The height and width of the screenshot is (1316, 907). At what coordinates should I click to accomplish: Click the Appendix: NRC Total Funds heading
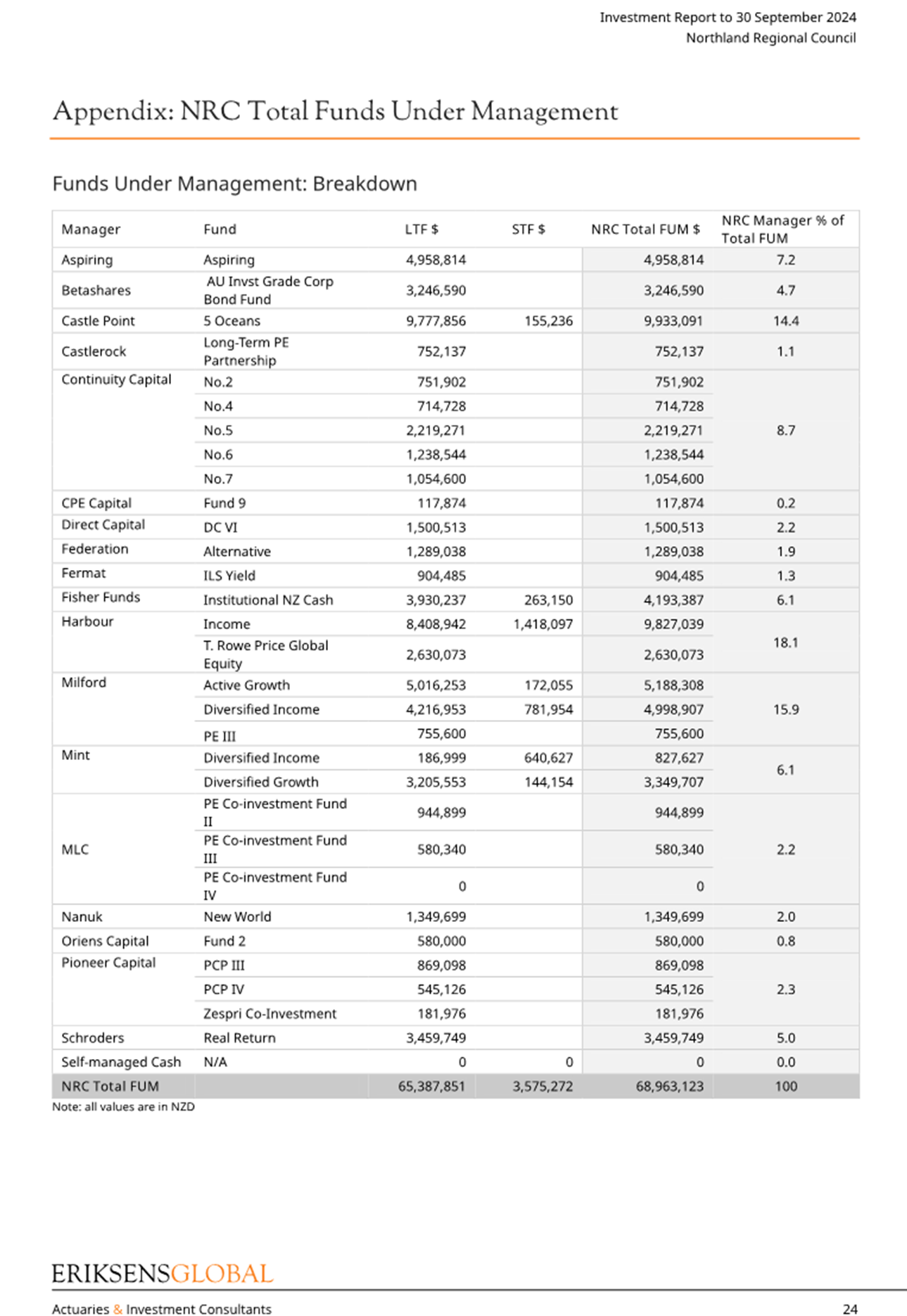[x=335, y=111]
